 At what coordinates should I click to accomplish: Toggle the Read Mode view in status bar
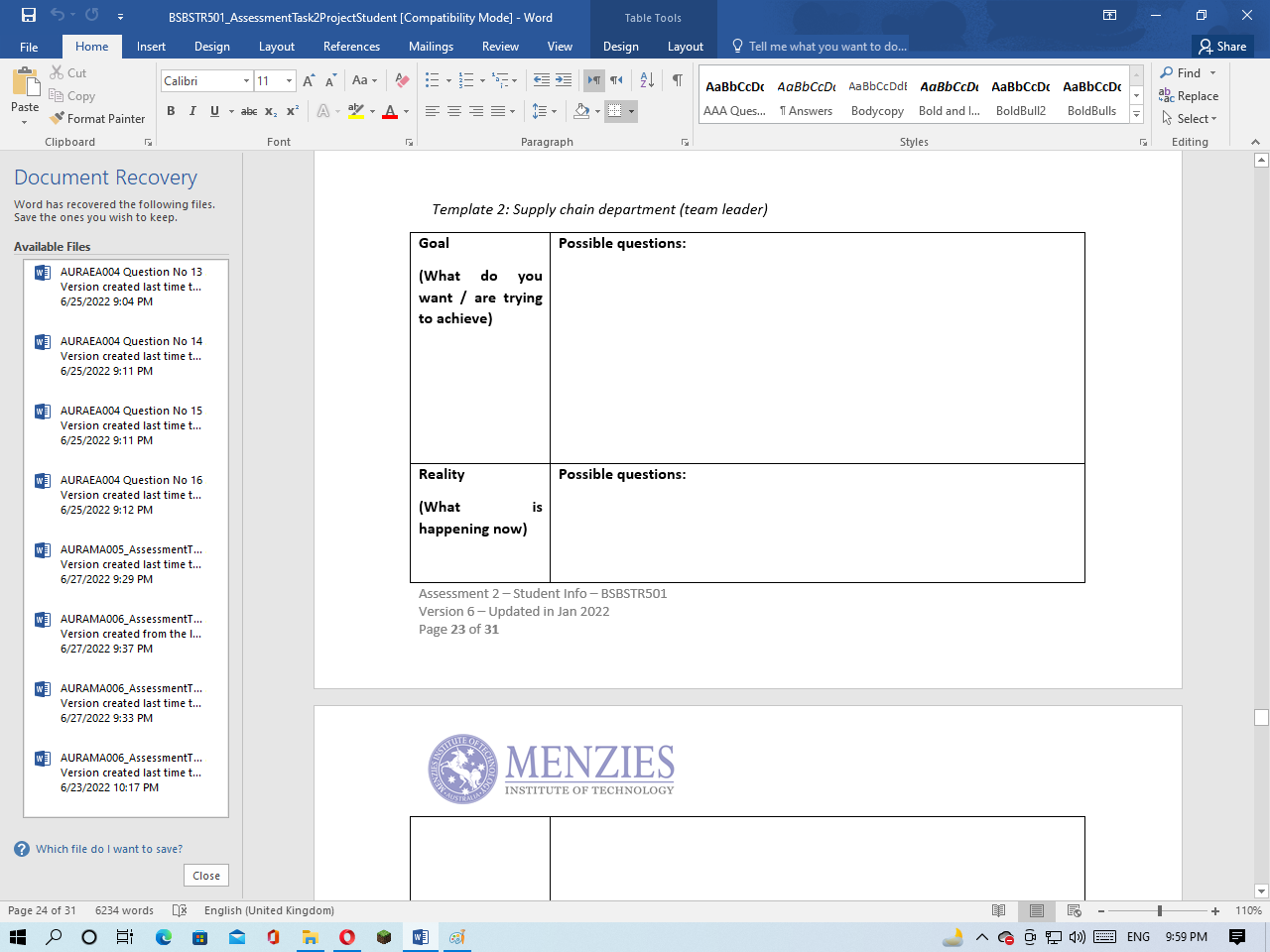[998, 910]
